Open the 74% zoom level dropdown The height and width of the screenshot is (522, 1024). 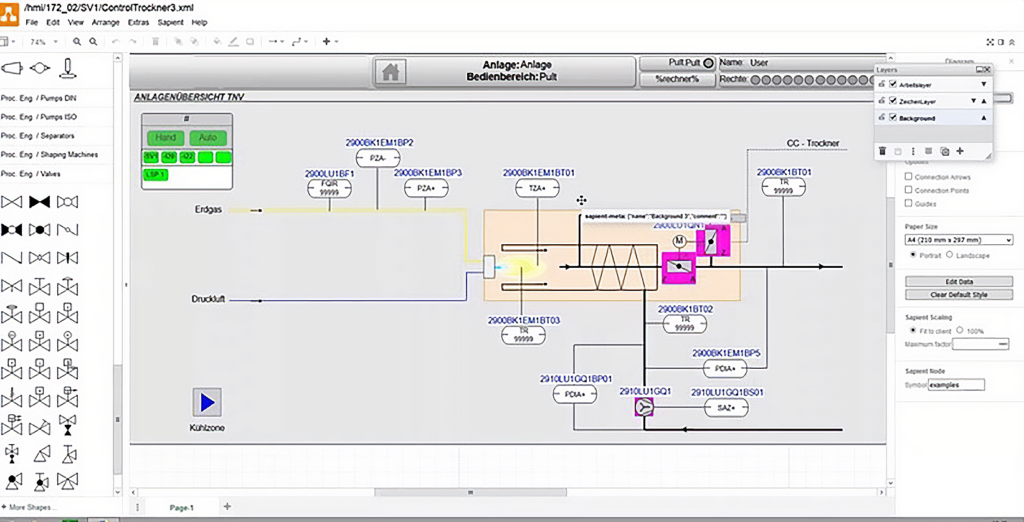(x=43, y=41)
